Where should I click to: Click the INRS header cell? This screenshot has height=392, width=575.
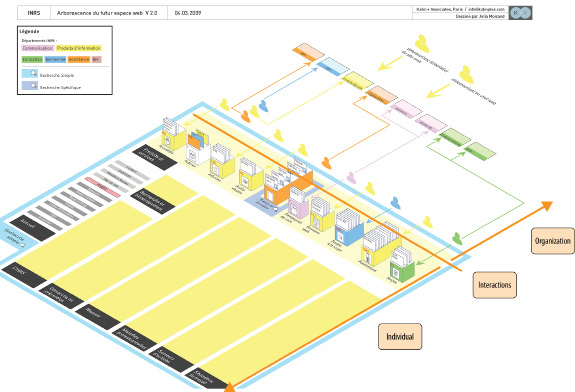point(34,13)
